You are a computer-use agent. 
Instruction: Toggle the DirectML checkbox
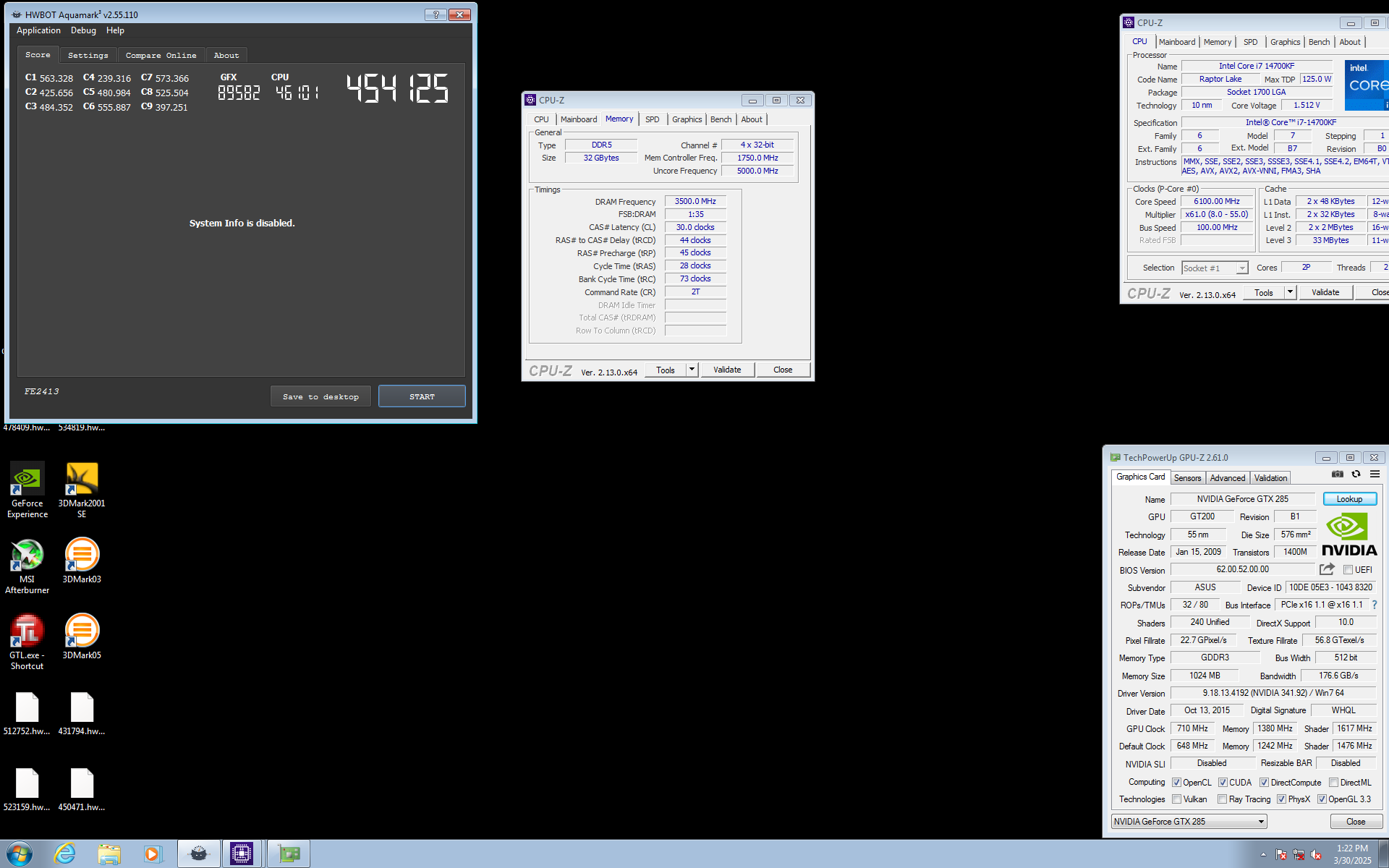coord(1333,783)
